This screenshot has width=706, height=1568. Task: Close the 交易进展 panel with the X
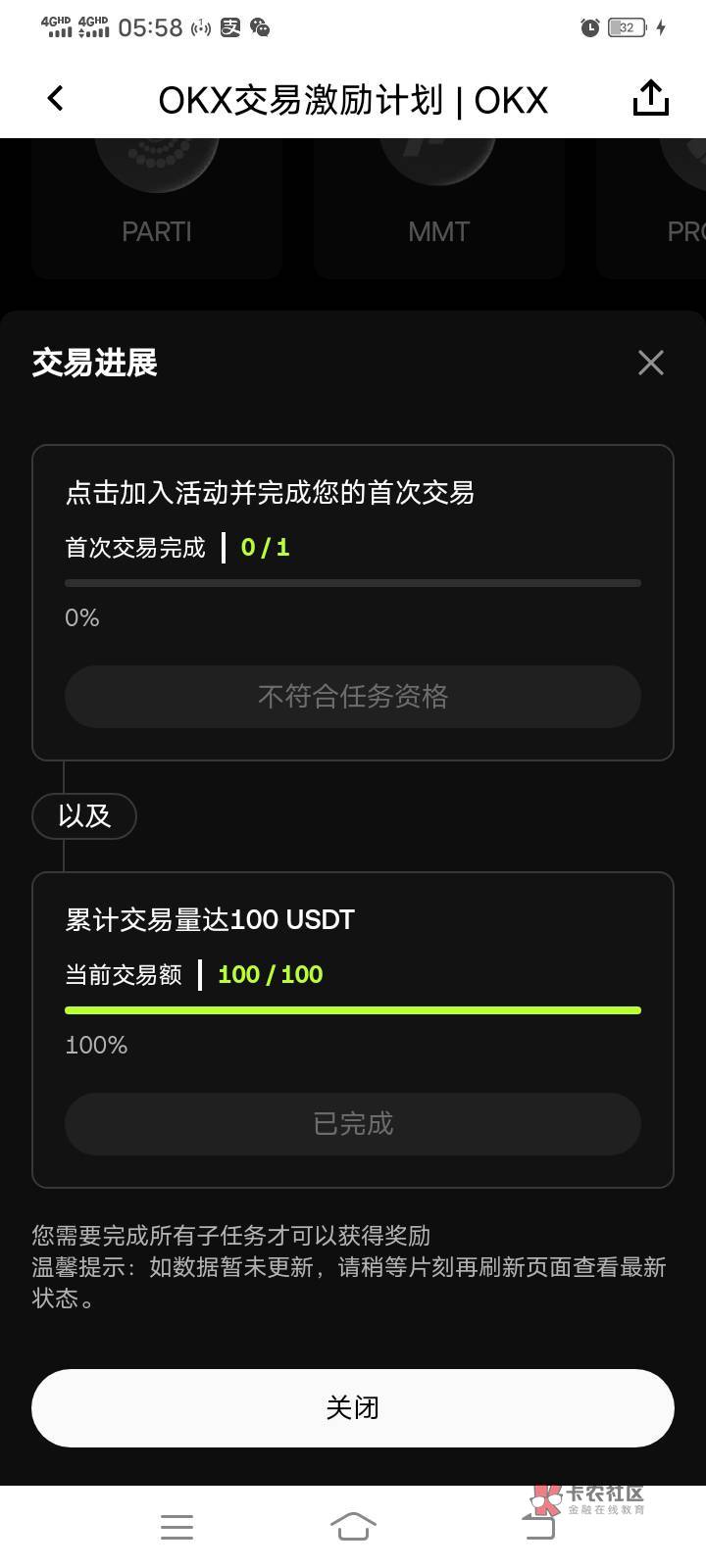[x=650, y=363]
